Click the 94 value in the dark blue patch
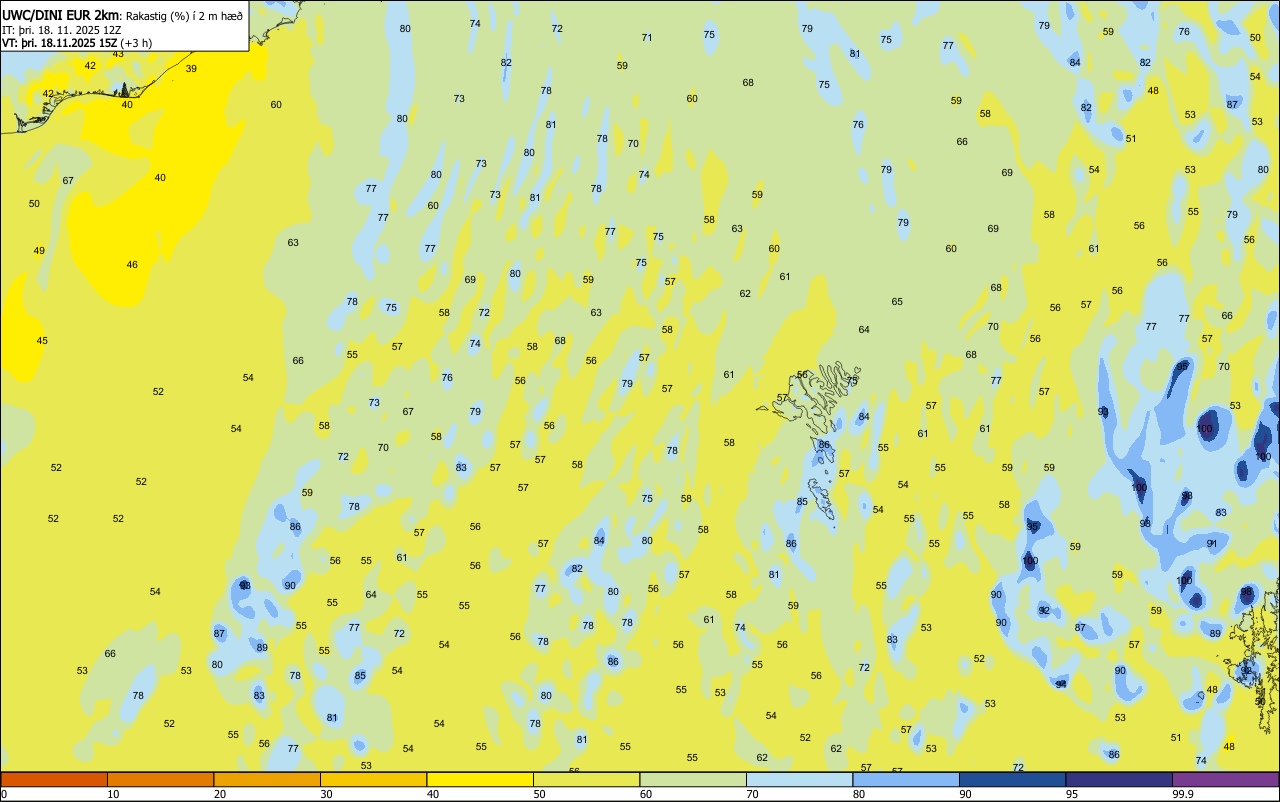 click(x=1061, y=685)
